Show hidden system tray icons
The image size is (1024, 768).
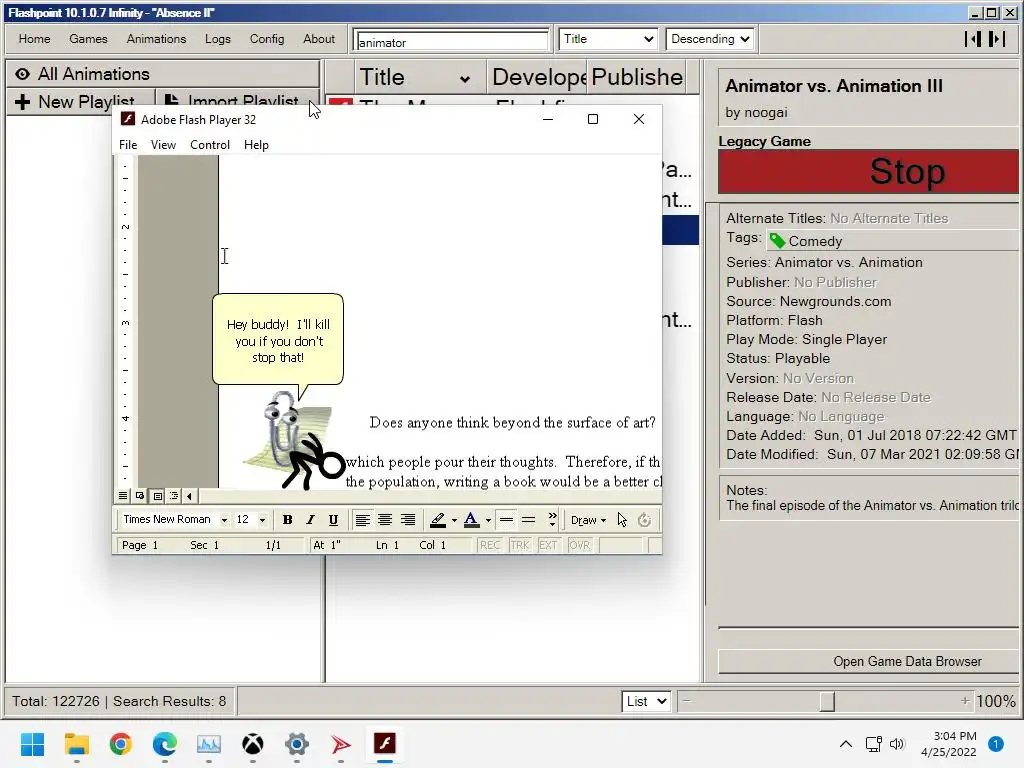[846, 743]
